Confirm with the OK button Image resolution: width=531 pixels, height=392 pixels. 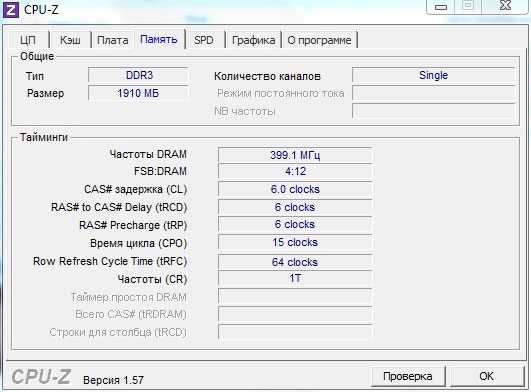[487, 376]
